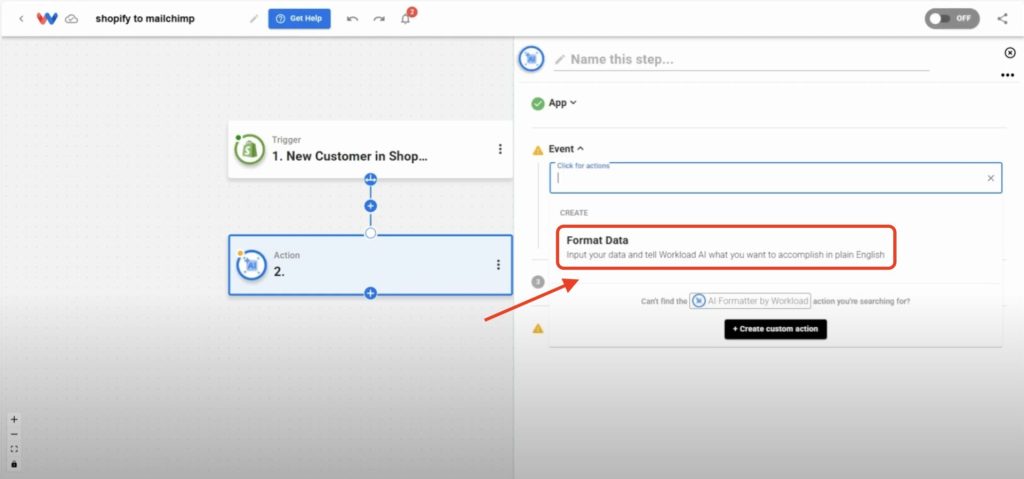
Task: Click the step 3 number badge
Action: tap(537, 282)
